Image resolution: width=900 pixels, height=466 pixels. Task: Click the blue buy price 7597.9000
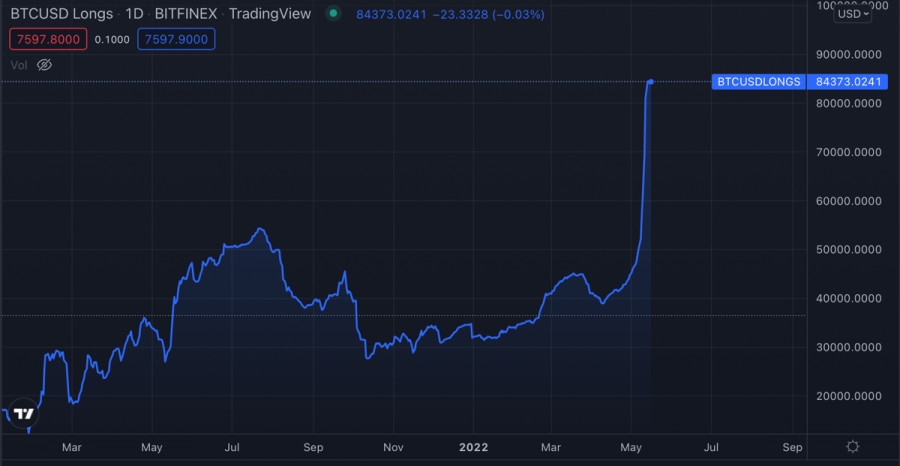(x=176, y=39)
